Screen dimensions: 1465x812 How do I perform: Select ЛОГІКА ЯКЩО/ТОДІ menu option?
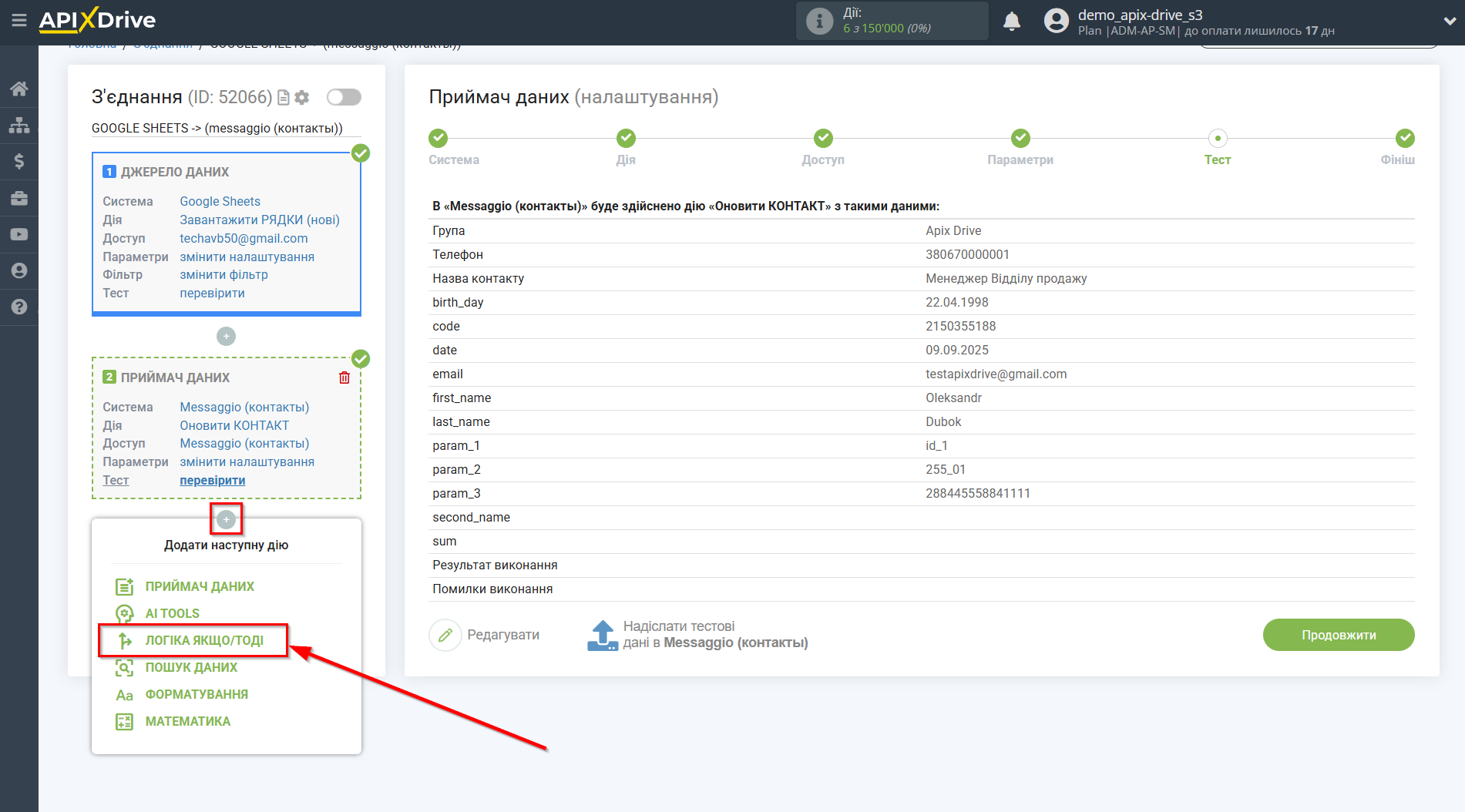(203, 640)
